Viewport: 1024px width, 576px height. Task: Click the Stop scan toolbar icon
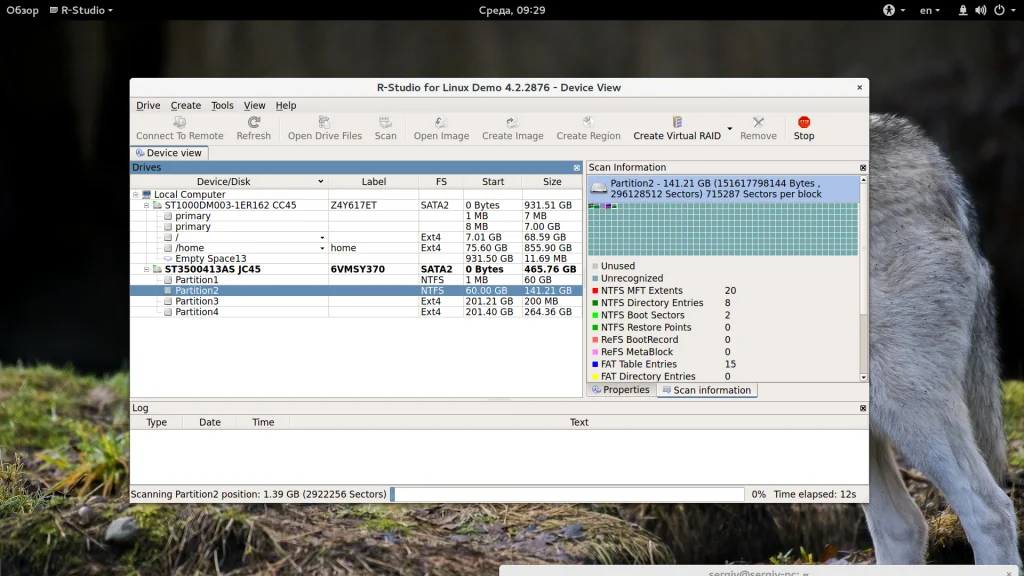click(804, 123)
